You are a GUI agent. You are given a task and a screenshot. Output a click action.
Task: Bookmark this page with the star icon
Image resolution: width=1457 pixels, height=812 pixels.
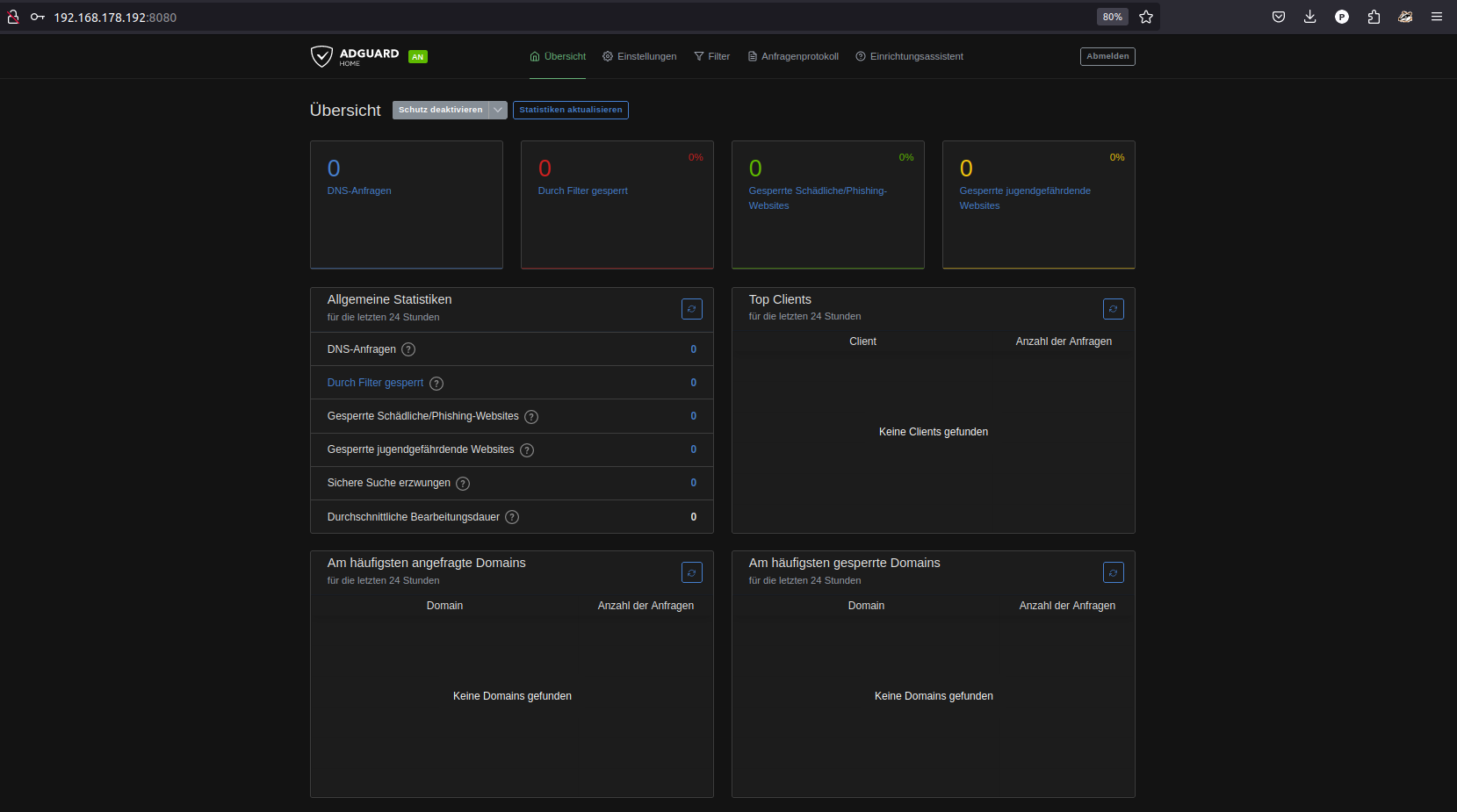point(1146,17)
